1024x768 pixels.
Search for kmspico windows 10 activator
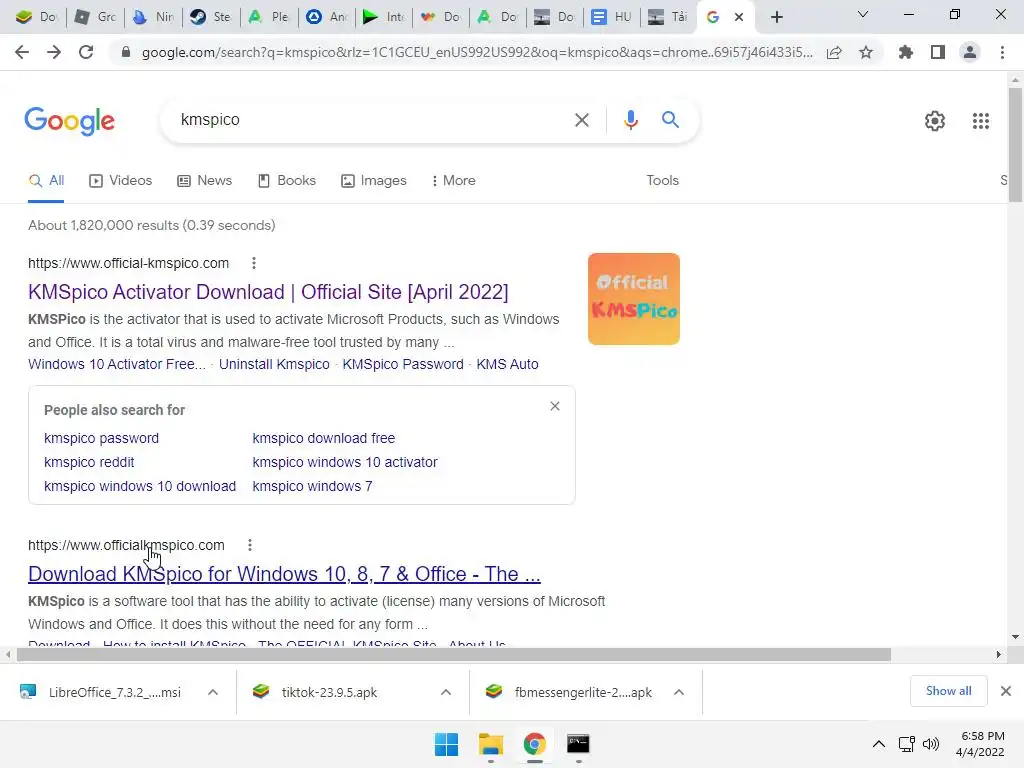(x=345, y=462)
